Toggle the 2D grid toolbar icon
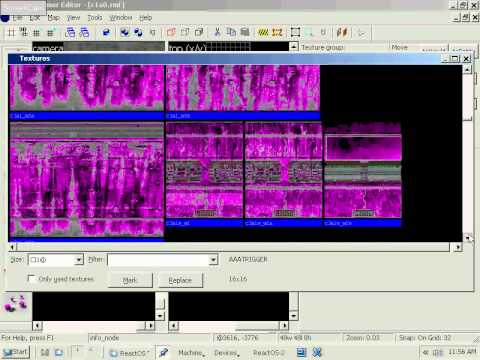 (11, 32)
